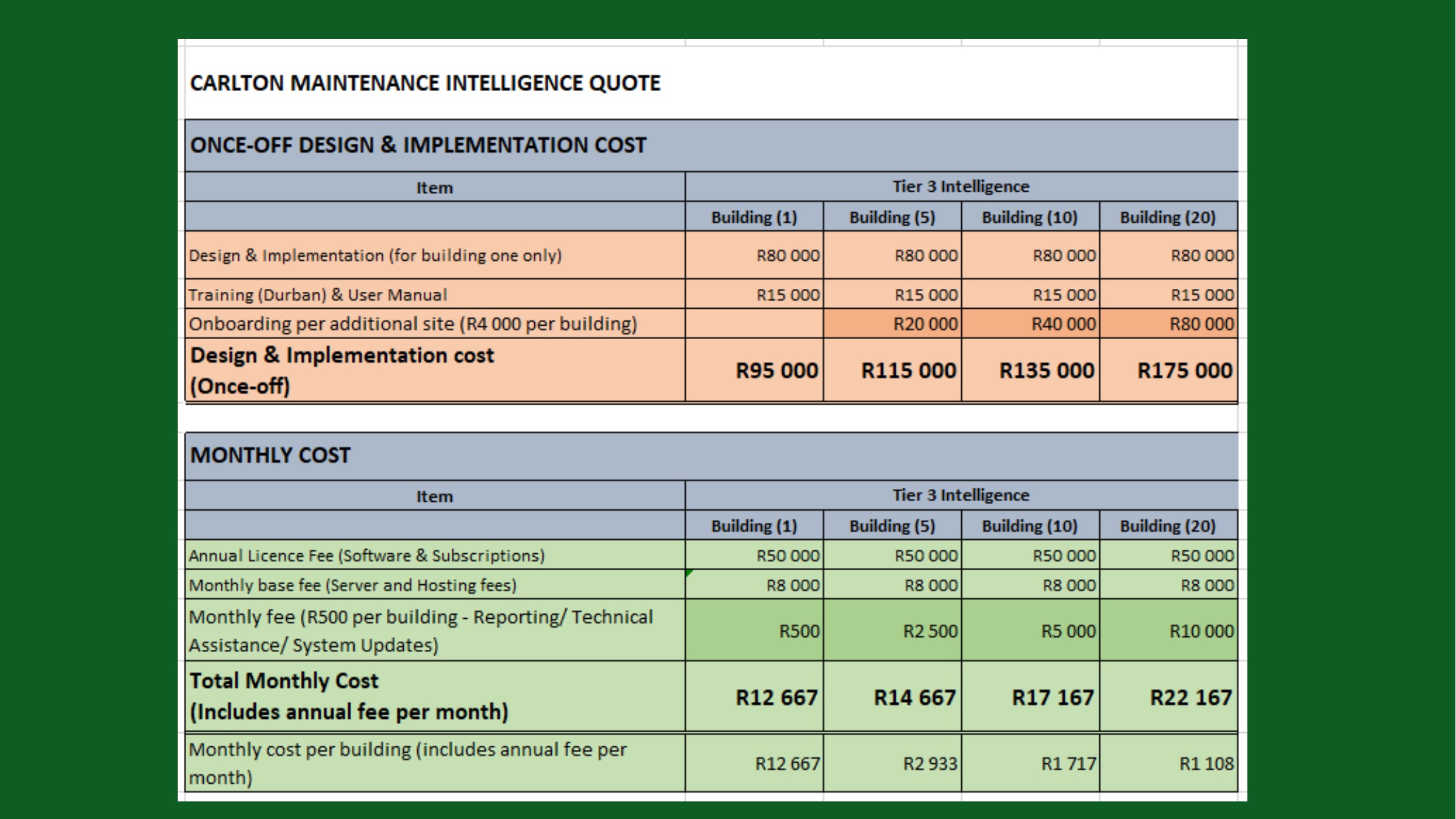Select the Training (Durban) & User Manual label
1456x819 pixels.
[x=318, y=295]
